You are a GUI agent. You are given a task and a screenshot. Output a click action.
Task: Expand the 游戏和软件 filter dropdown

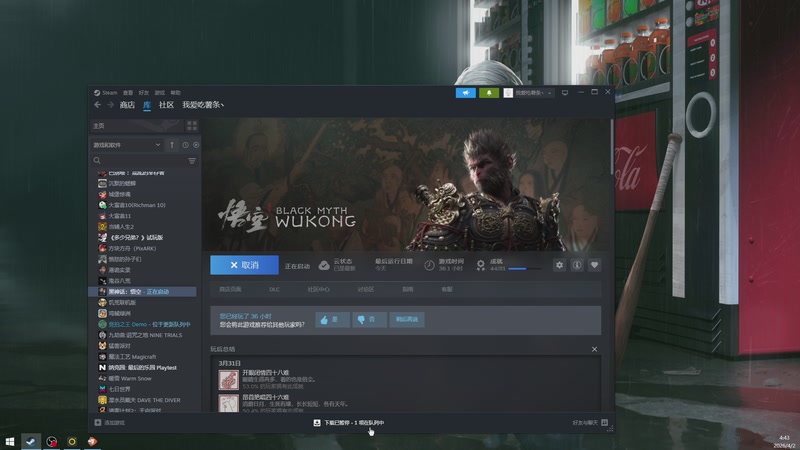point(127,145)
